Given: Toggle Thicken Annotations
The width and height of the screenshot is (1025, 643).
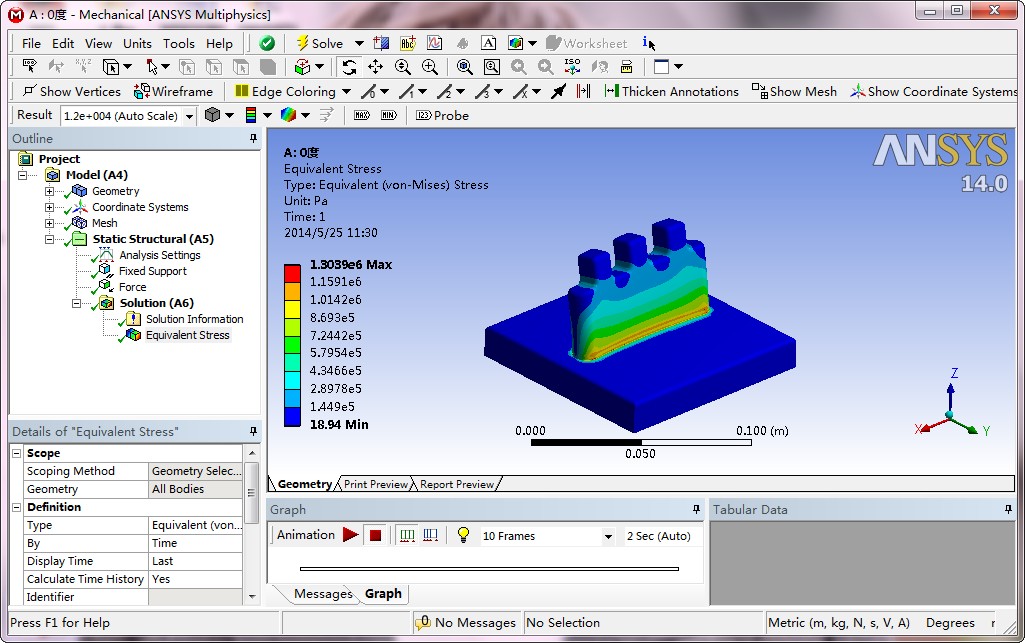Looking at the screenshot, I should (x=671, y=91).
